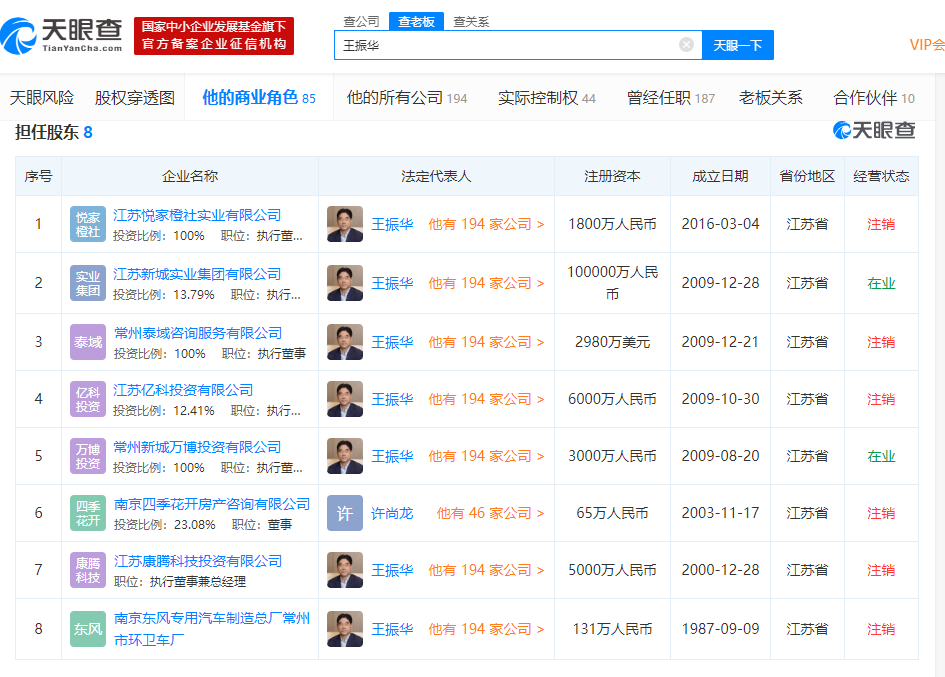This screenshot has width=945, height=677.
Task: Open 江苏康腾科技投资有限公司 company page
Action: 198,561
